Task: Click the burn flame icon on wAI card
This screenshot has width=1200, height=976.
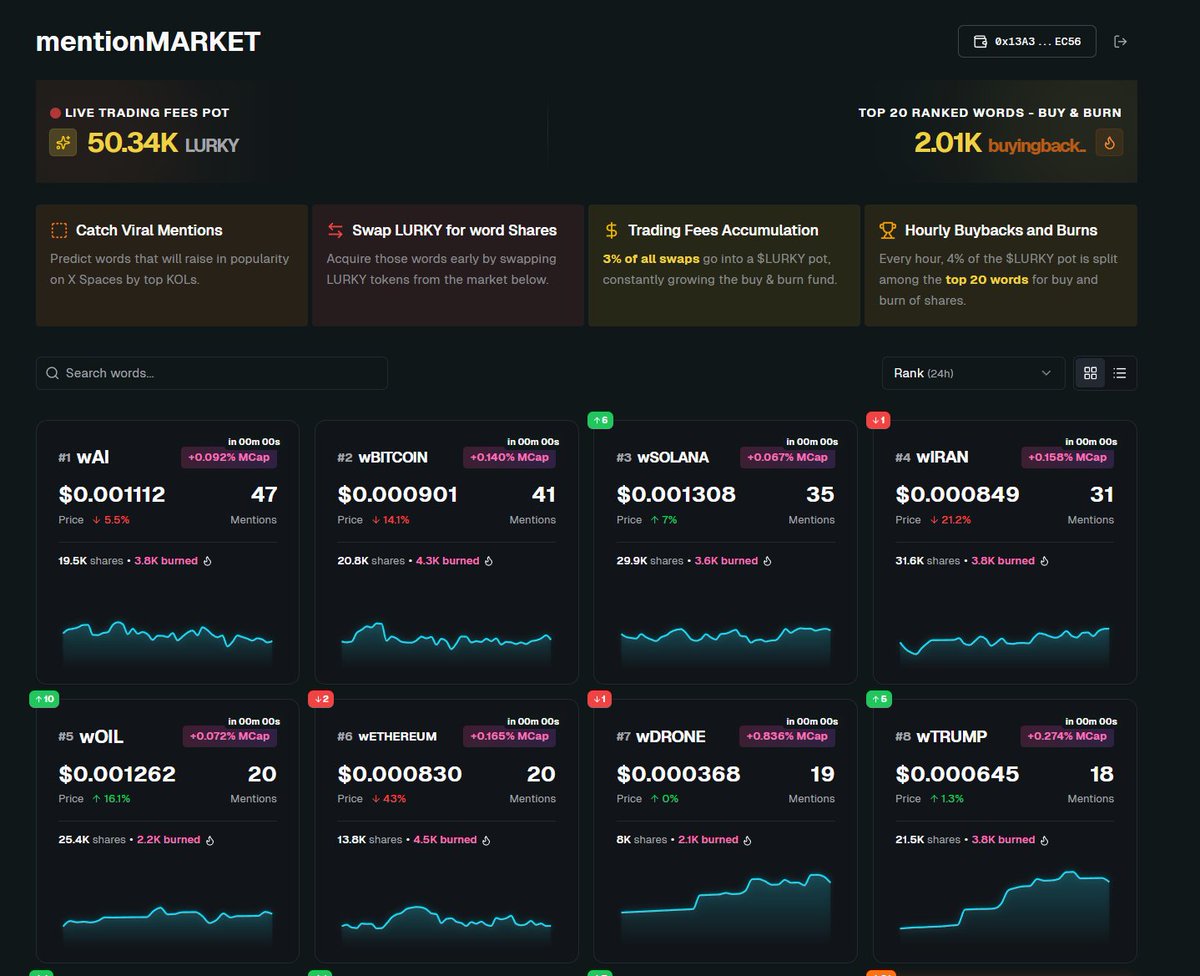Action: pyautogui.click(x=208, y=561)
